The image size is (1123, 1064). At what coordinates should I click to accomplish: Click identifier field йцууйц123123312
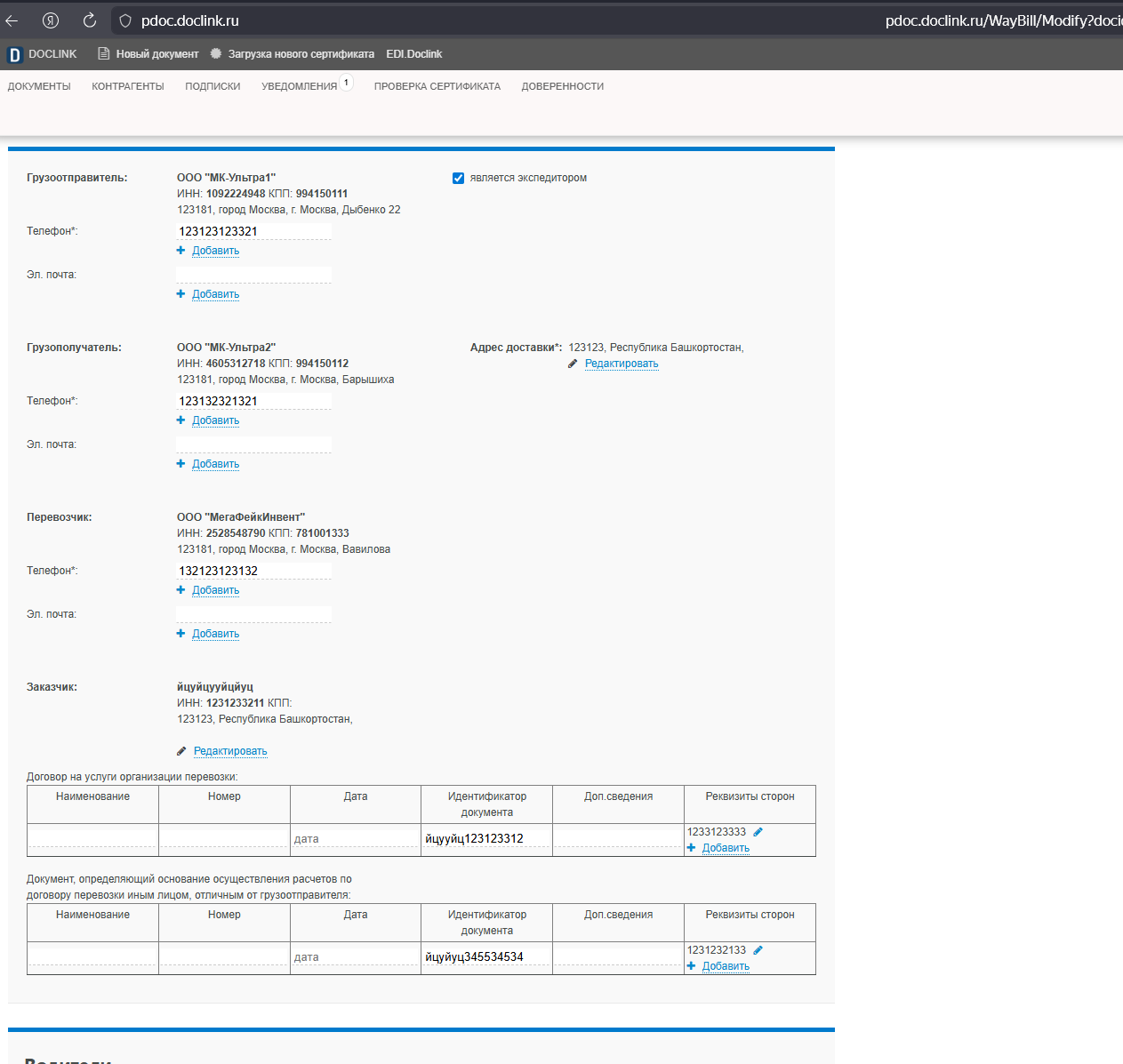point(487,838)
